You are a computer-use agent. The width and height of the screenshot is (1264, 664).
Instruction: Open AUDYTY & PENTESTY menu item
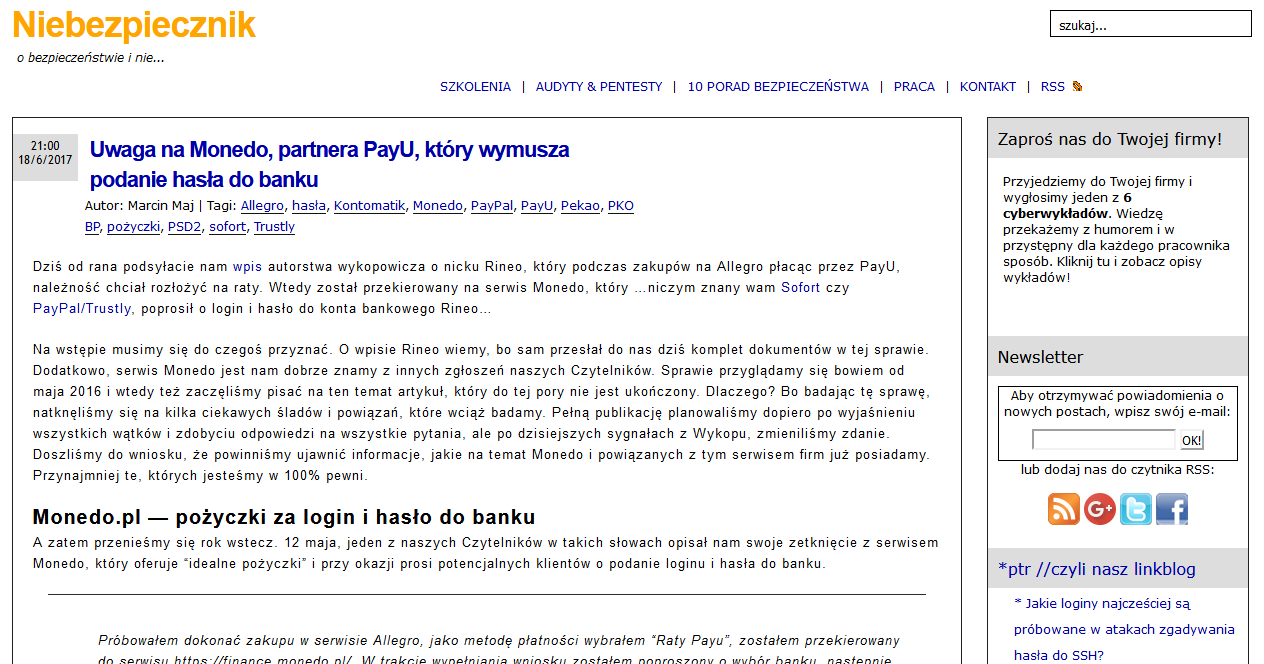coord(599,87)
